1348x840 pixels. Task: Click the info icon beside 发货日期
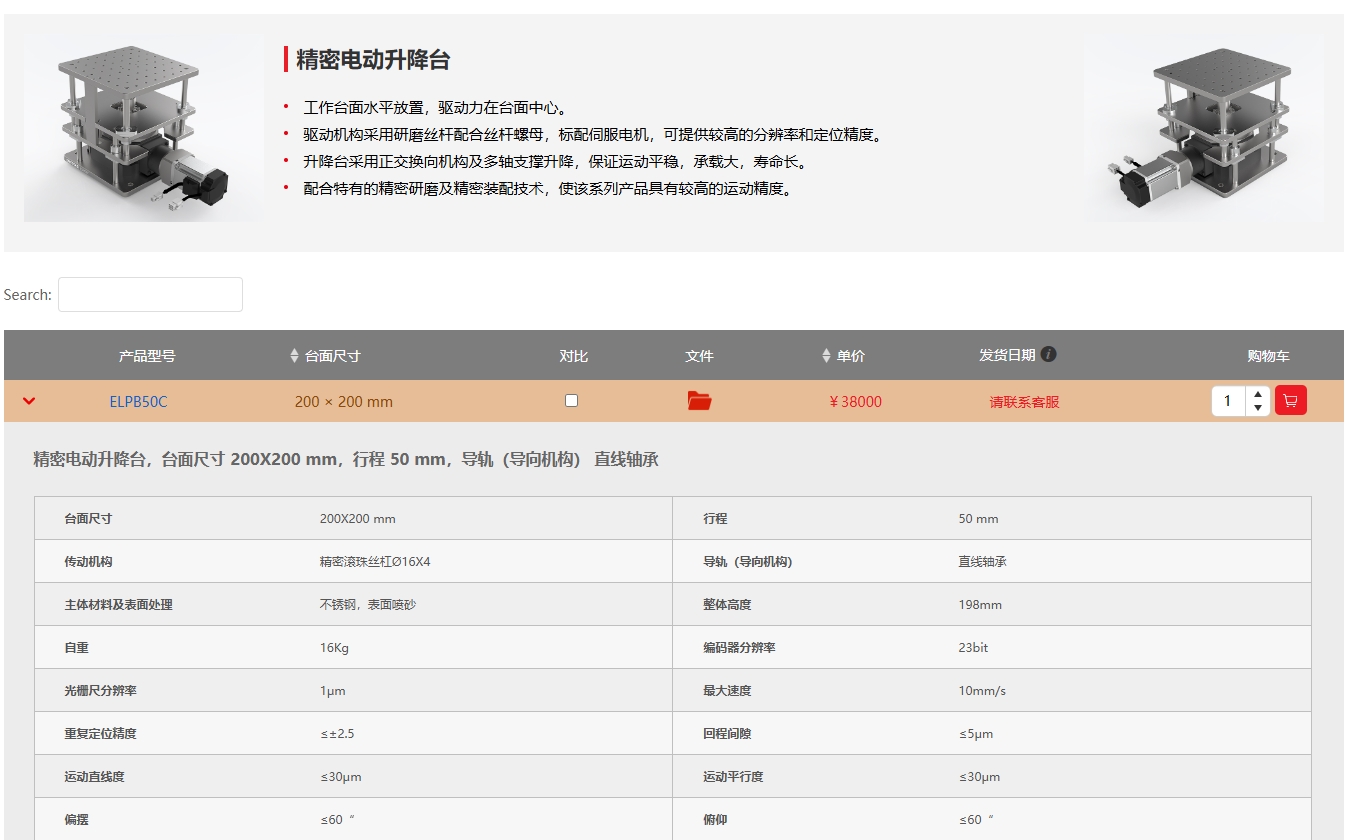[1048, 354]
